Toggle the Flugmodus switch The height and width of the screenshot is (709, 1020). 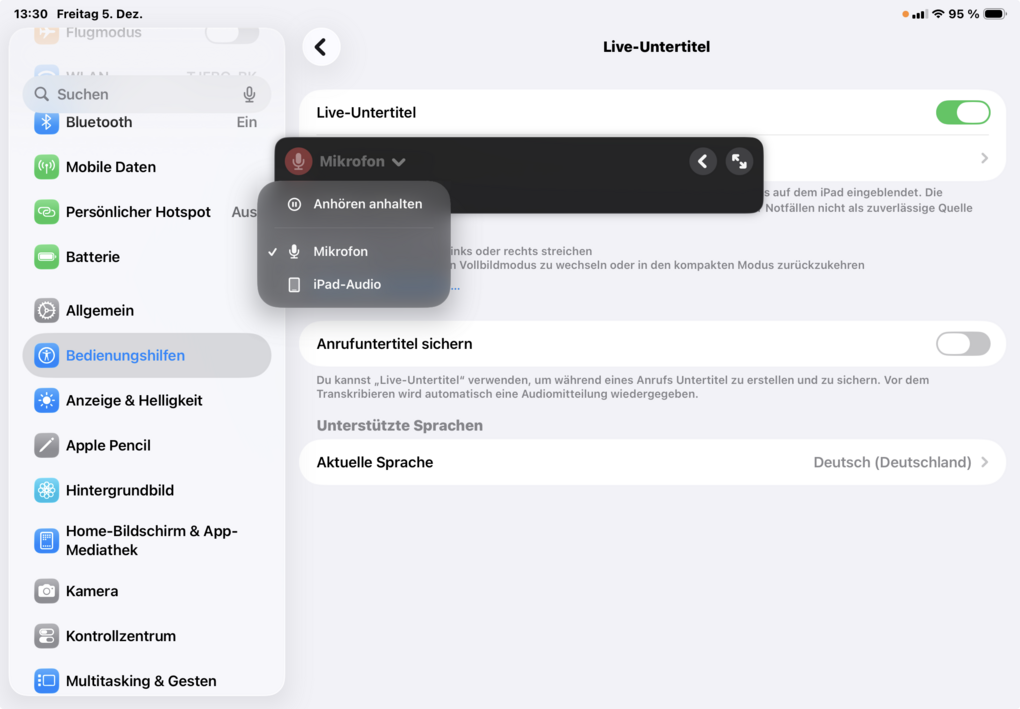(232, 34)
